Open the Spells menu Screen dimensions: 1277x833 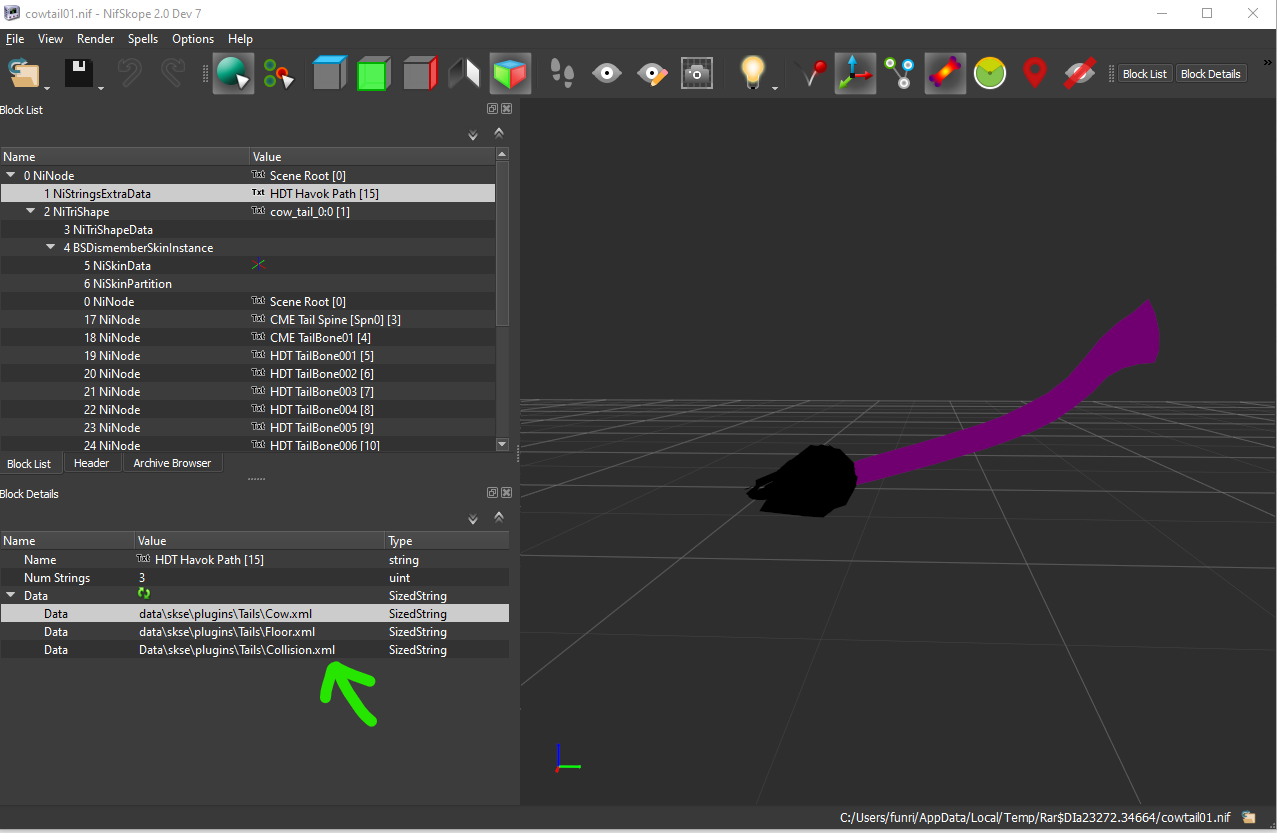click(x=143, y=39)
